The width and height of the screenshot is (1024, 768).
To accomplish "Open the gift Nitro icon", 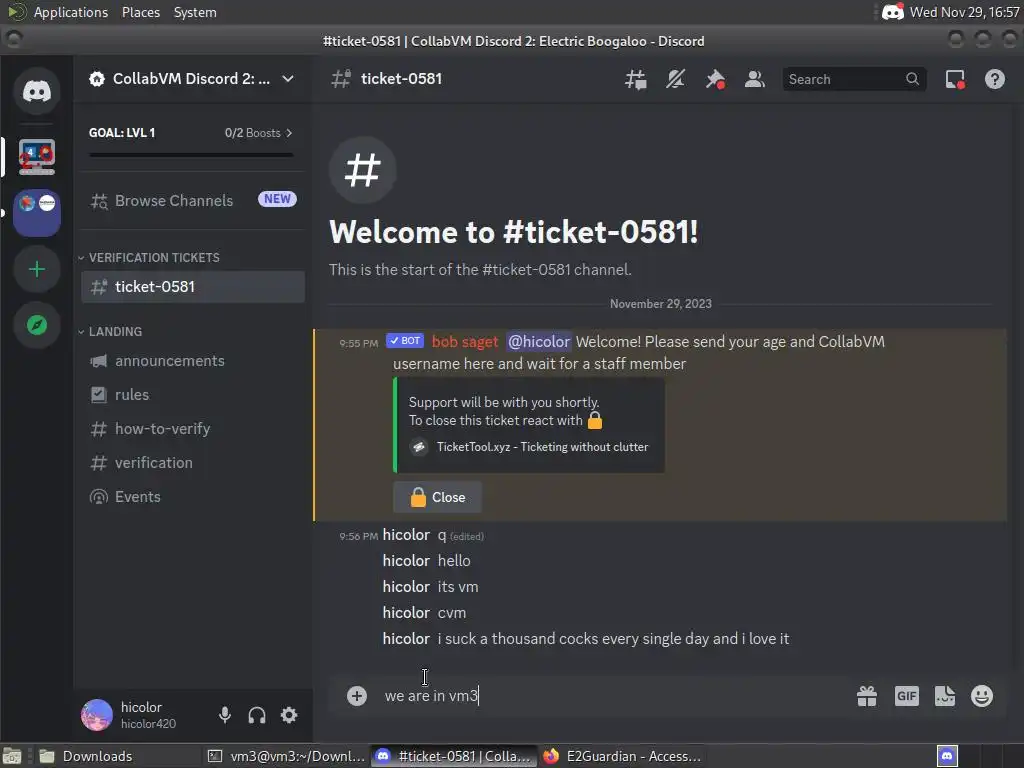I will pos(867,696).
